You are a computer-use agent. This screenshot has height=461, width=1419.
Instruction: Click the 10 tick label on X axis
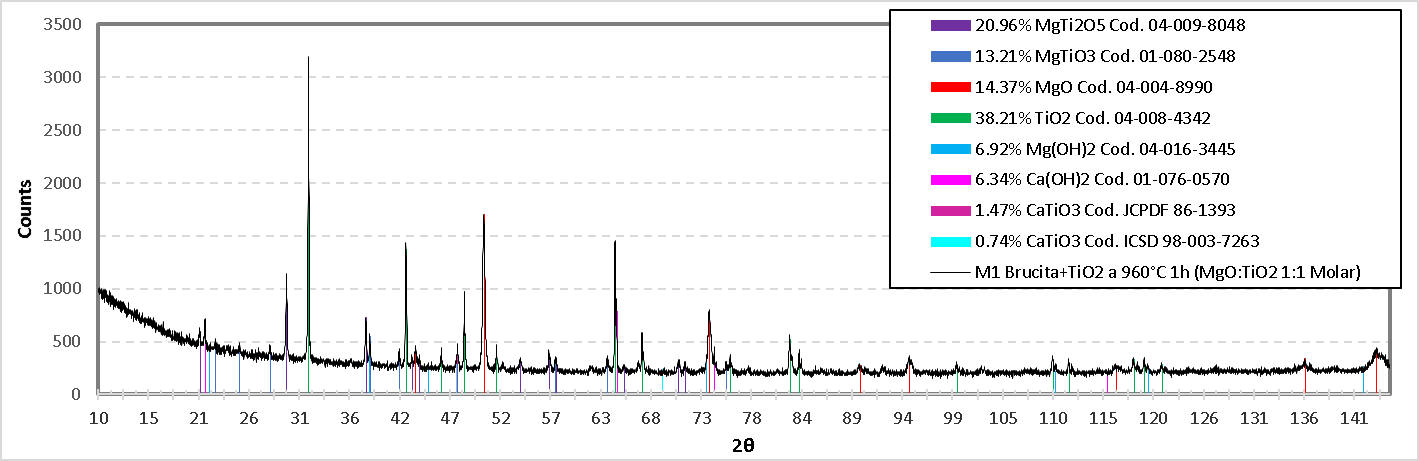click(98, 416)
